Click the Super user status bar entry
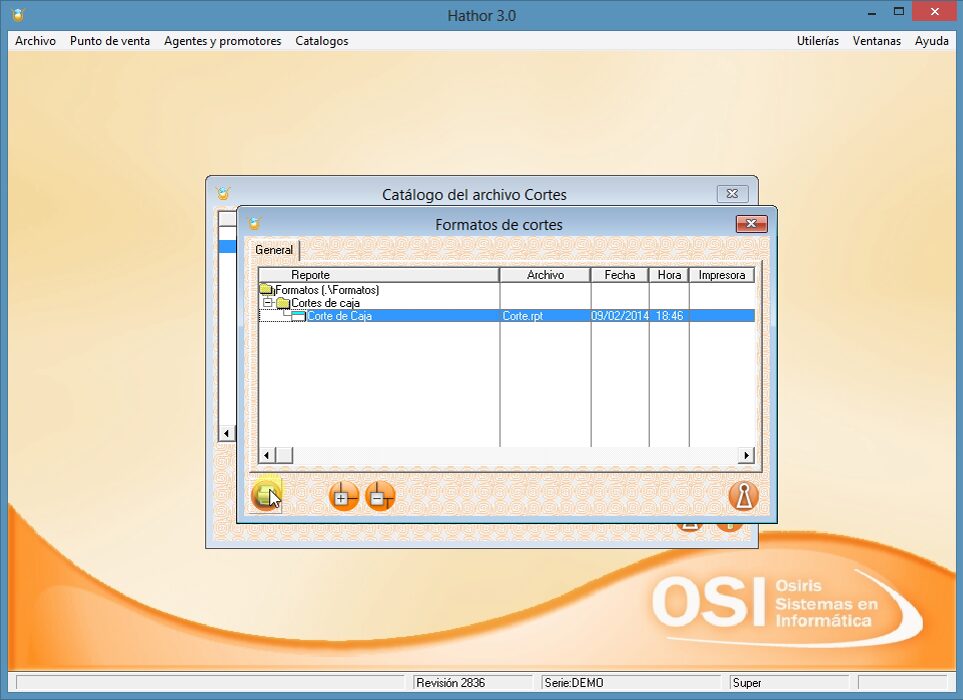The image size is (963, 700). click(789, 682)
